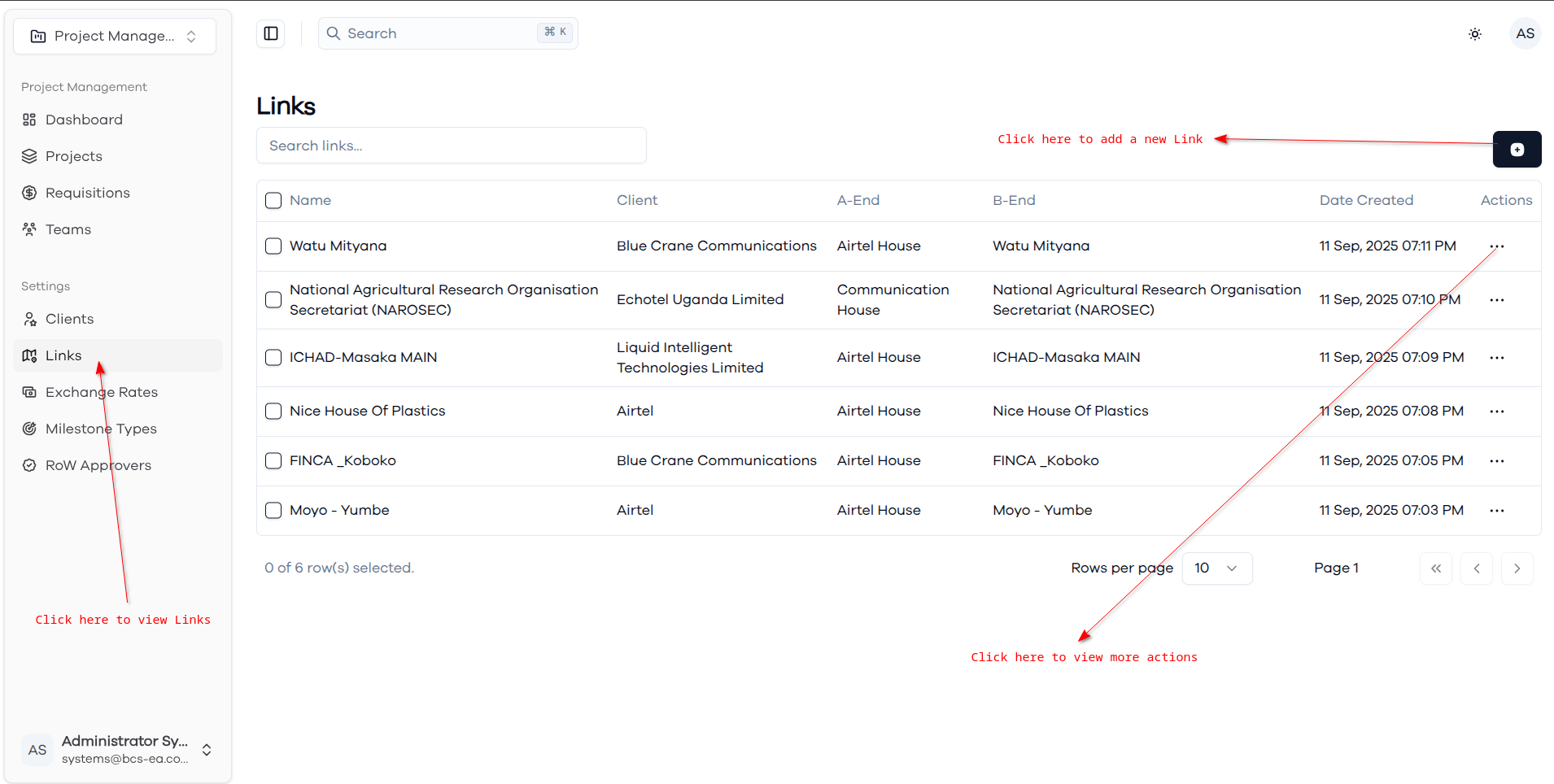Check the Moyo - Yumbe checkbox
Screen dimensions: 1554x784
click(x=273, y=510)
